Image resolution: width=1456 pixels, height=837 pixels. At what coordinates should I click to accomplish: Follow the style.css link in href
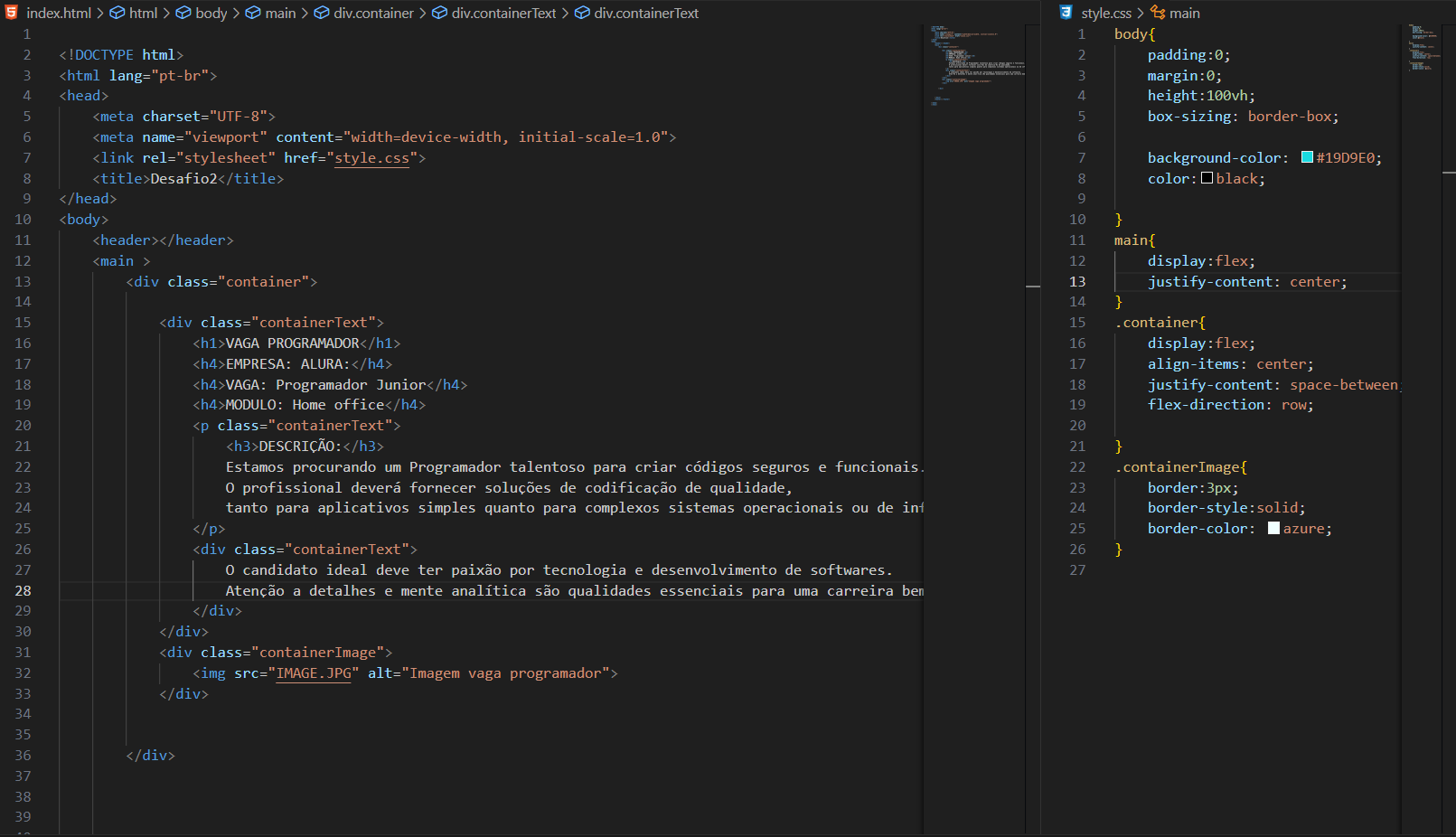(x=371, y=158)
